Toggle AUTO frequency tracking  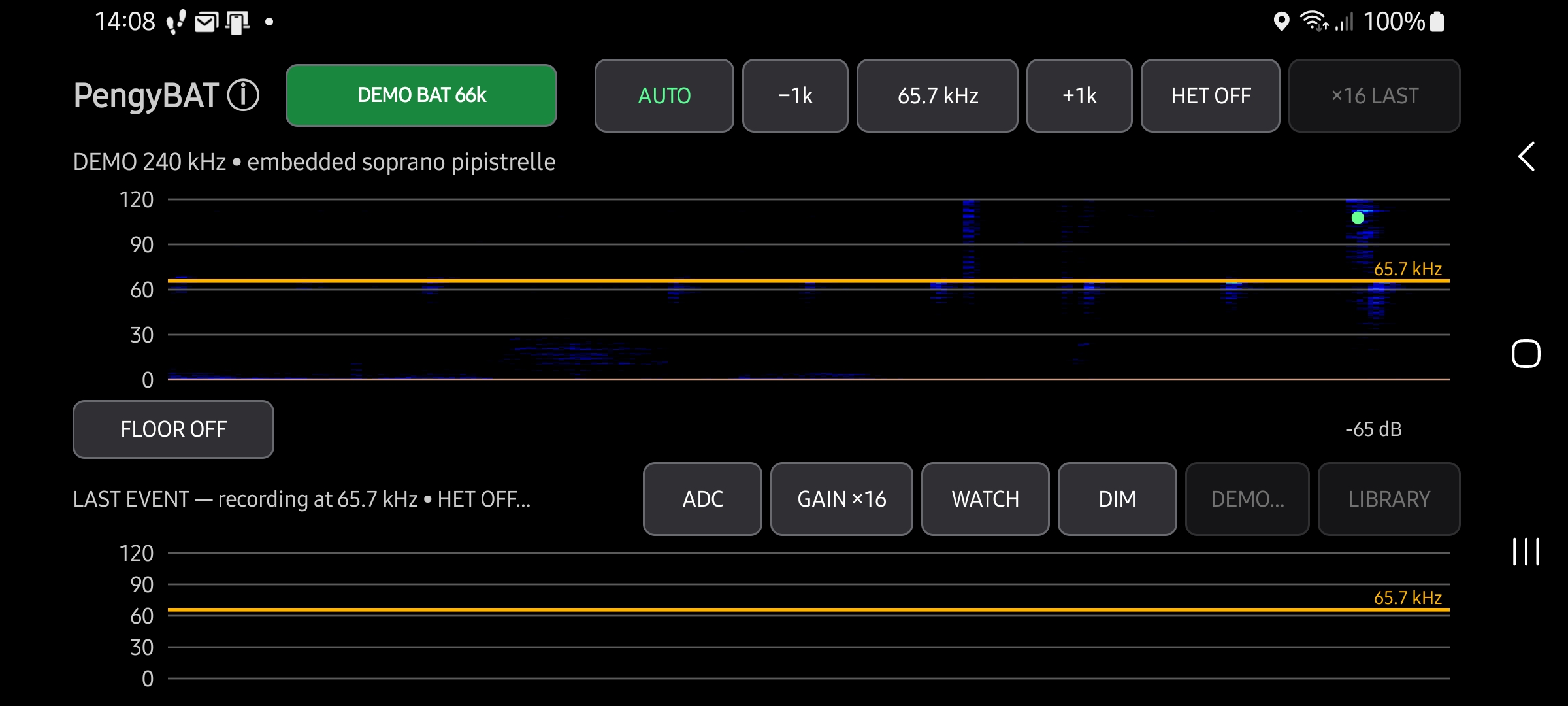(x=664, y=95)
